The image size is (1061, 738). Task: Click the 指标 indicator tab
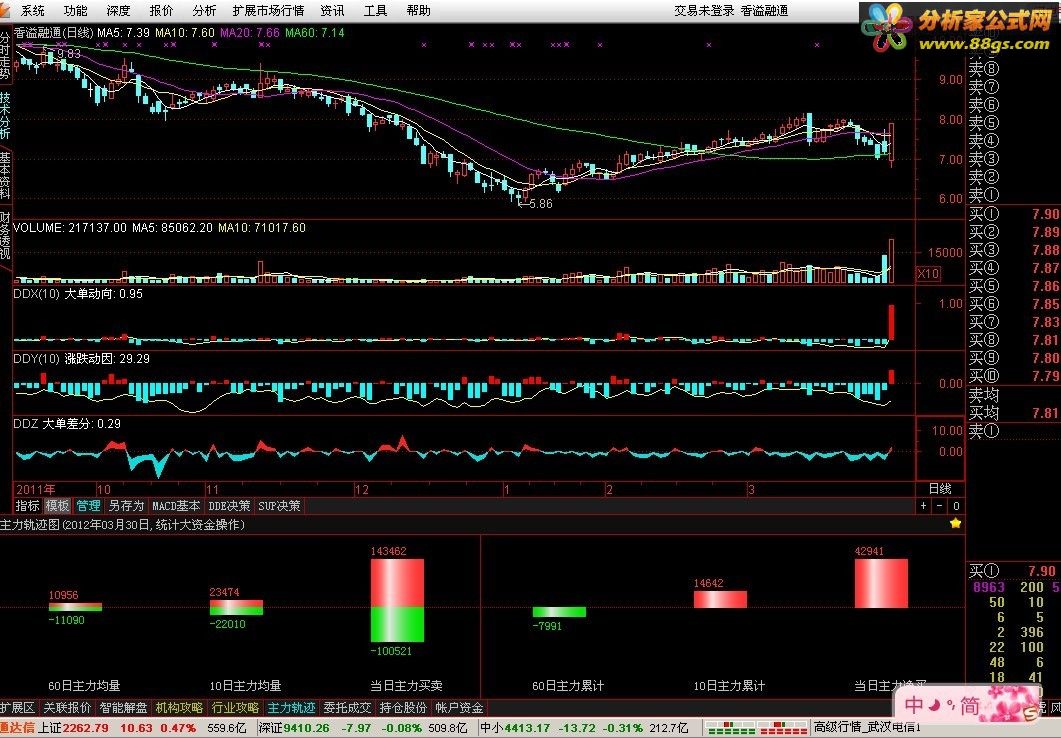pyautogui.click(x=28, y=505)
